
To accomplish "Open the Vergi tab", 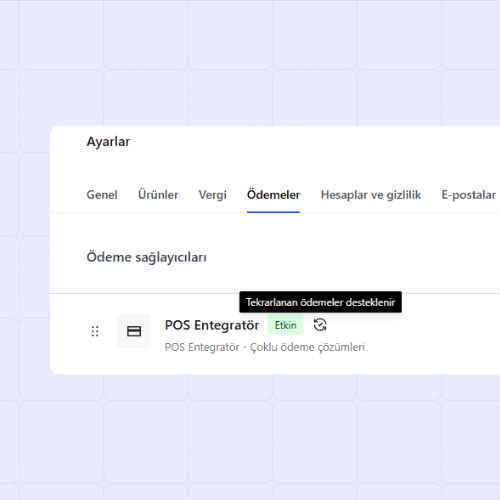I will (212, 195).
